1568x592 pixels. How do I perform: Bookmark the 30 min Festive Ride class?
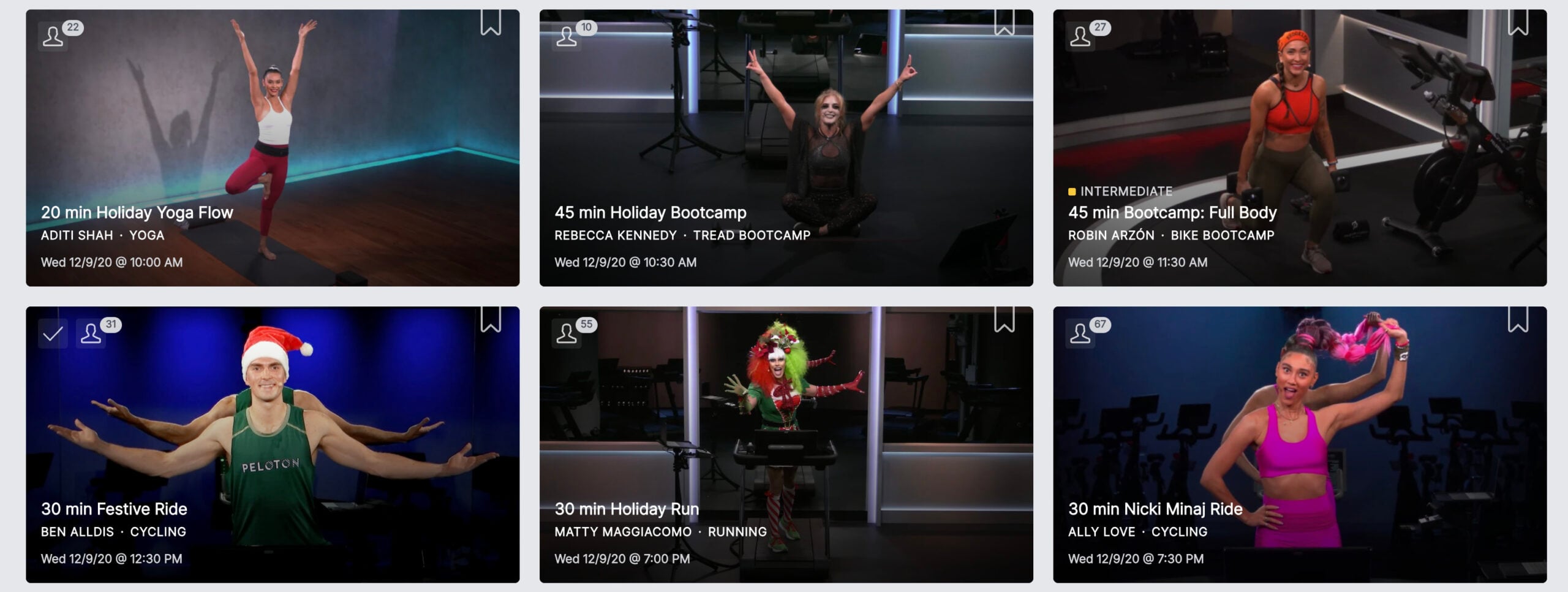pyautogui.click(x=491, y=319)
